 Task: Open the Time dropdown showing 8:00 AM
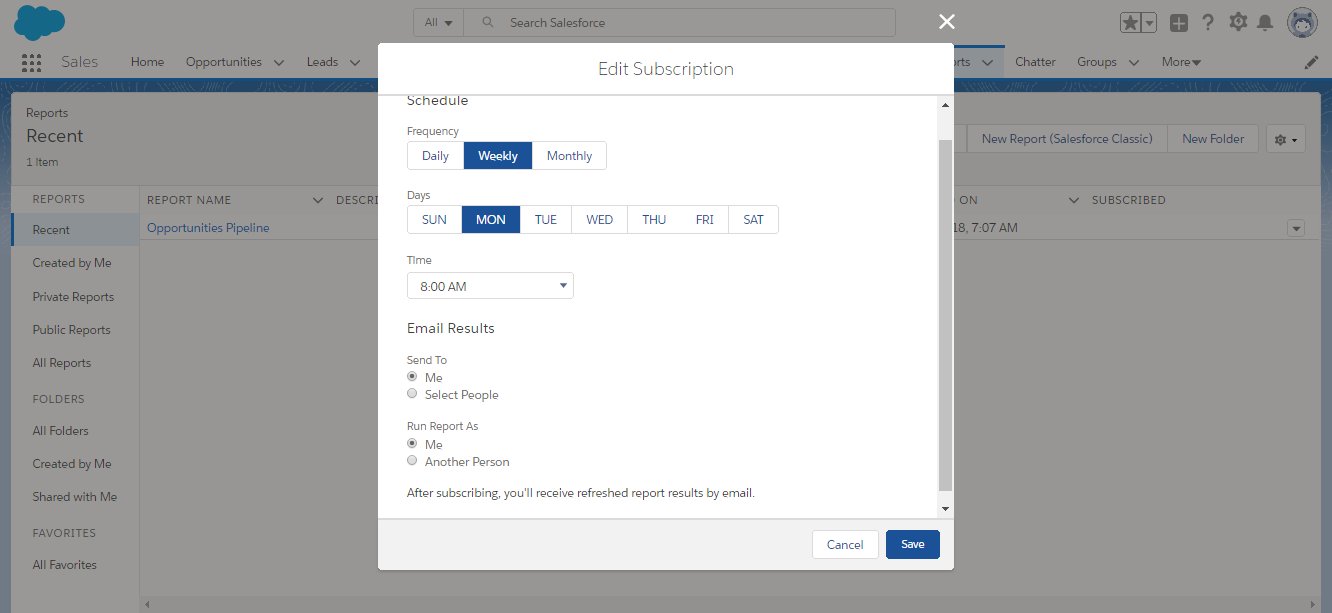[490, 286]
